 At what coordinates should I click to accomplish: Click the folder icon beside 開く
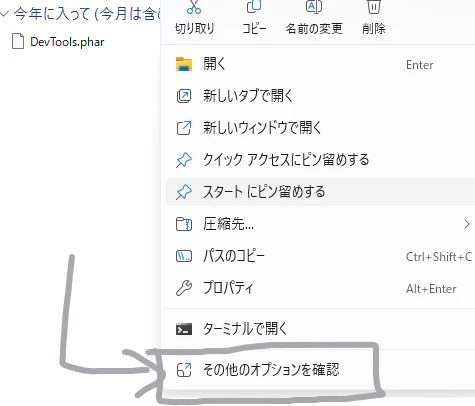point(184,64)
